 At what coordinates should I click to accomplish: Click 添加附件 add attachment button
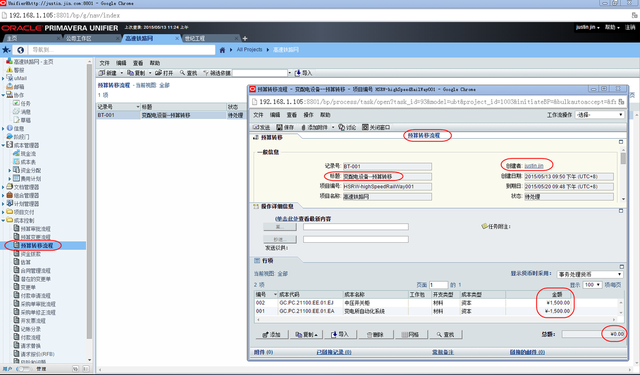(315, 127)
